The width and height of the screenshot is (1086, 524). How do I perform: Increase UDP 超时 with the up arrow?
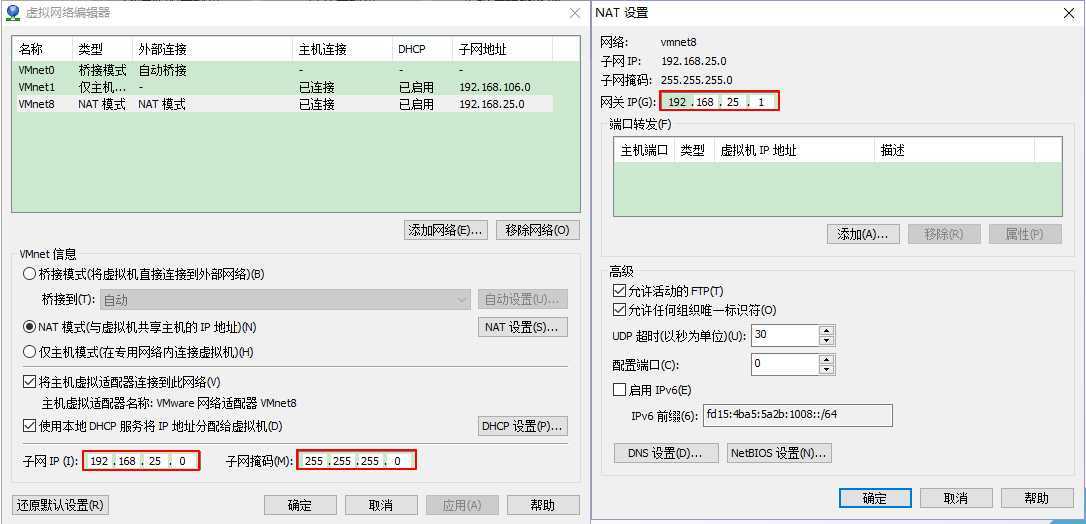826,330
